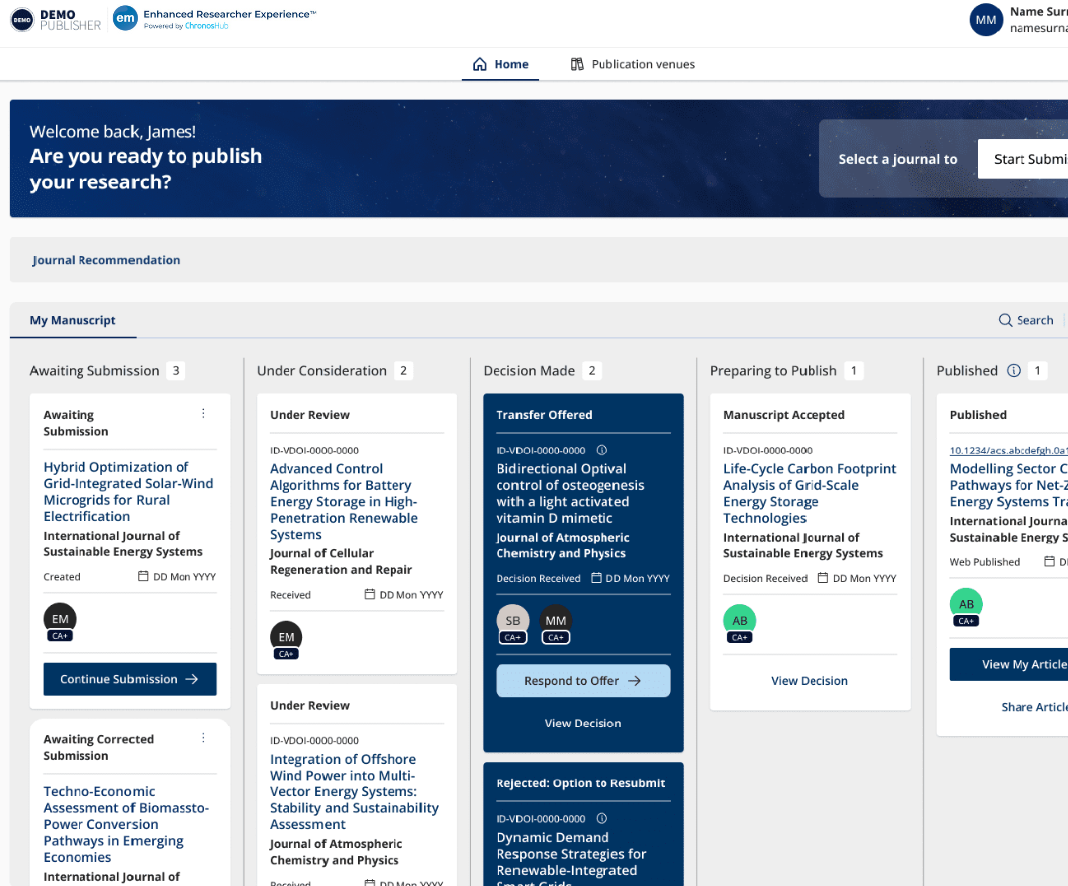Click the Start Submission button in banner
This screenshot has width=1068, height=886.
1022,159
